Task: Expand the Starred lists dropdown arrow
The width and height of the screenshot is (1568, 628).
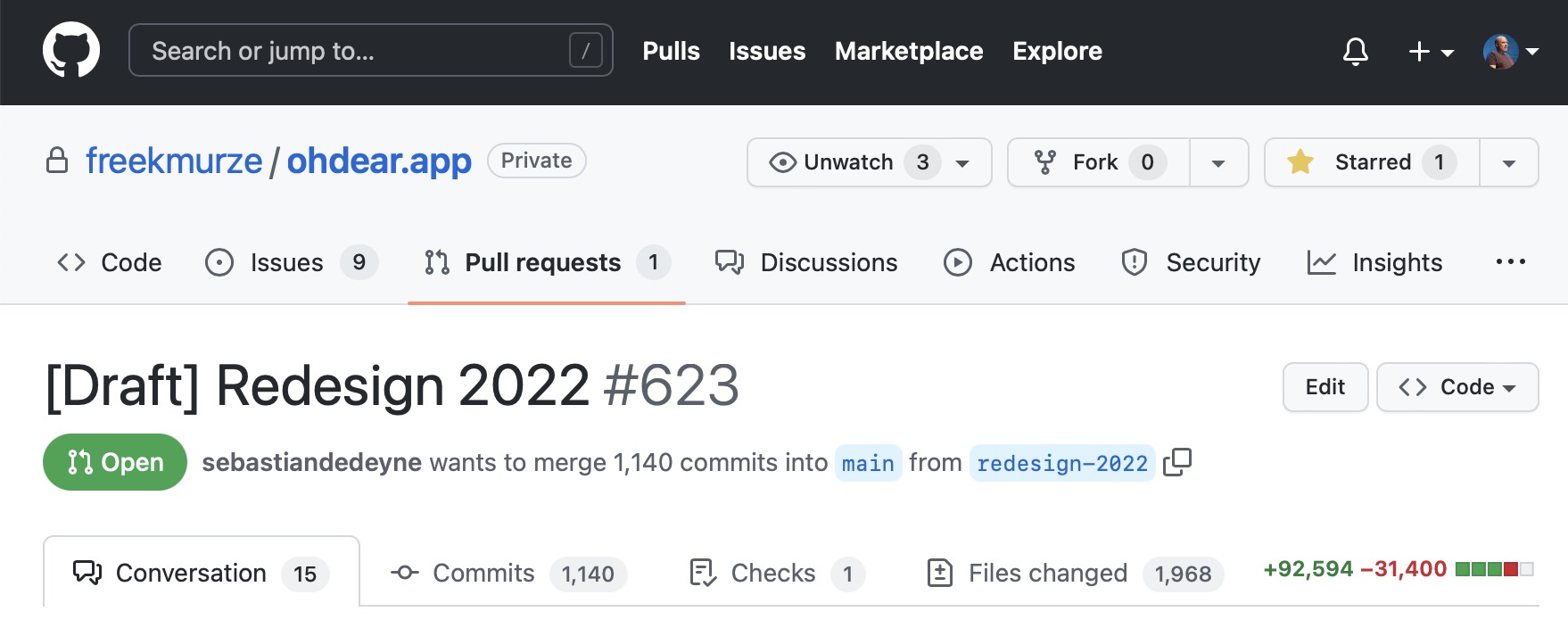Action: 1509,162
